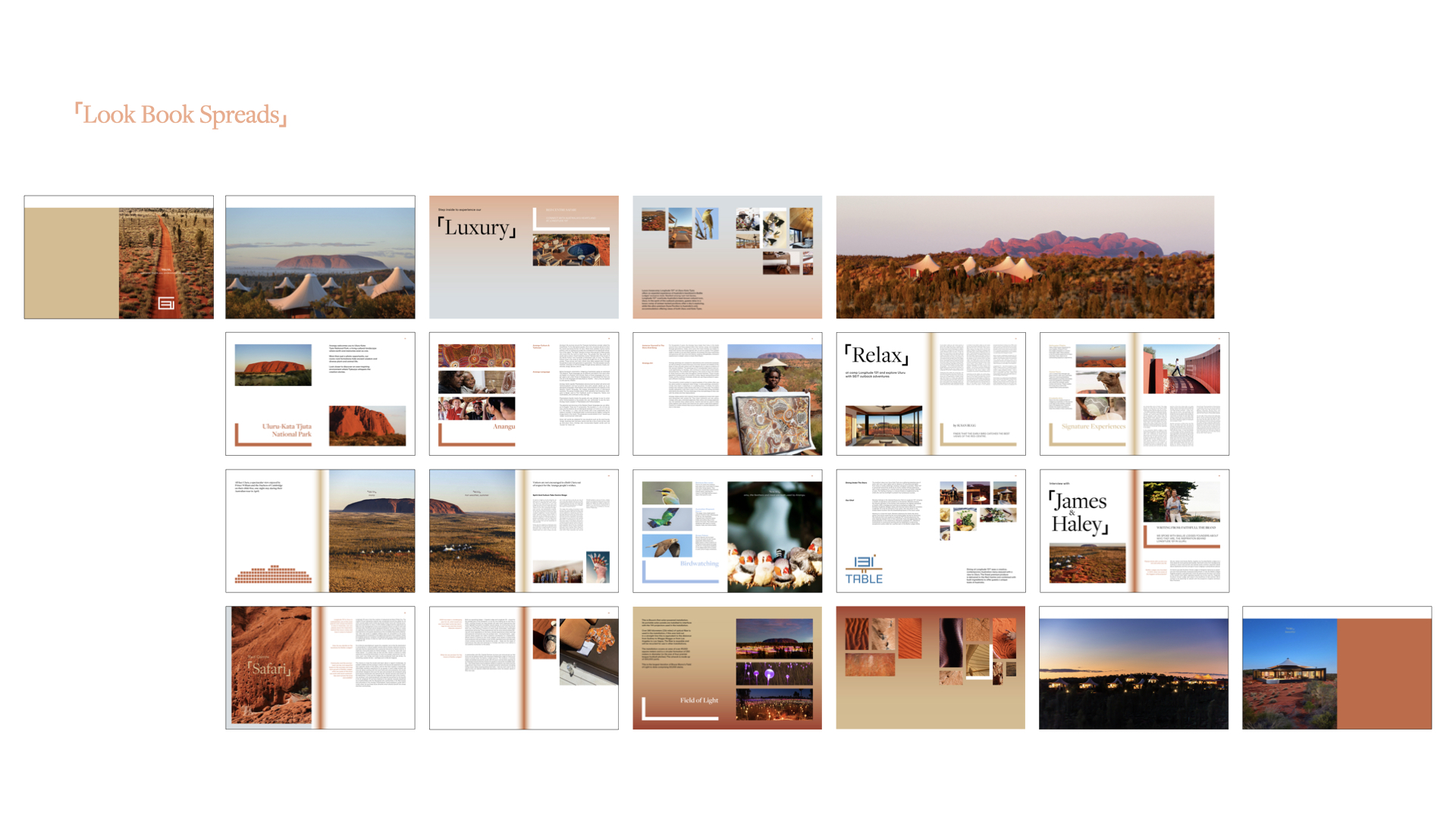Screen dimensions: 1456x819
Task: Select the Safari spread thumbnail
Action: coord(320,667)
